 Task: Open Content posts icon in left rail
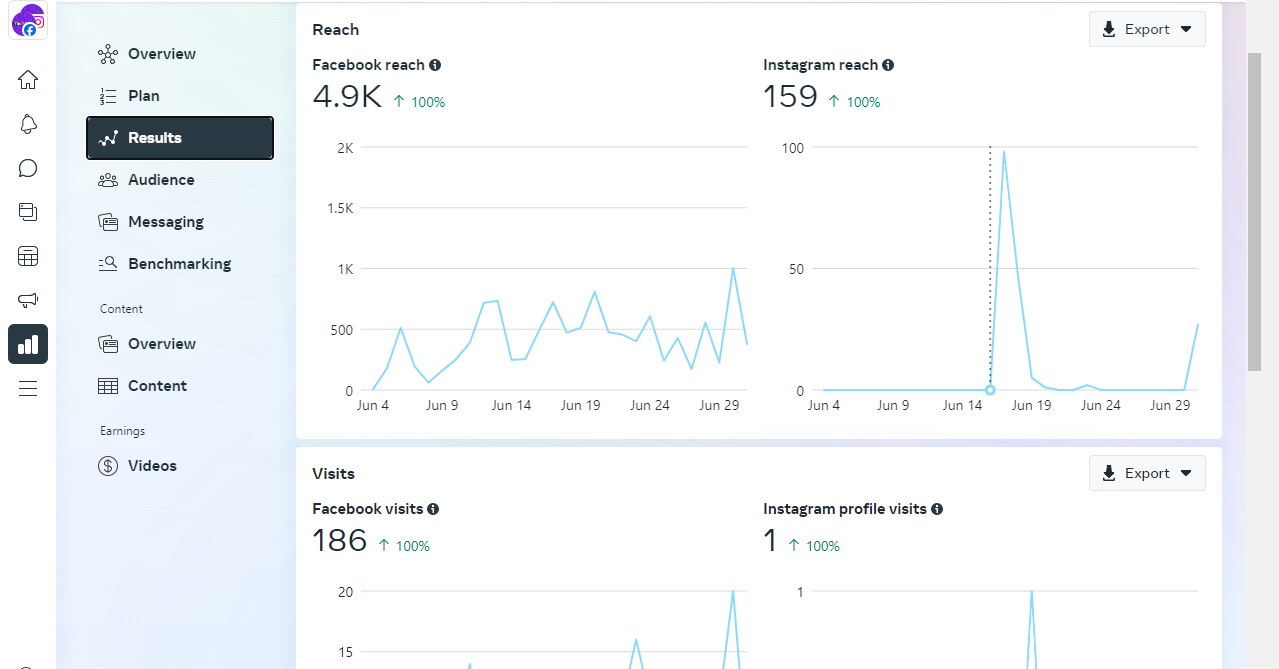28,212
